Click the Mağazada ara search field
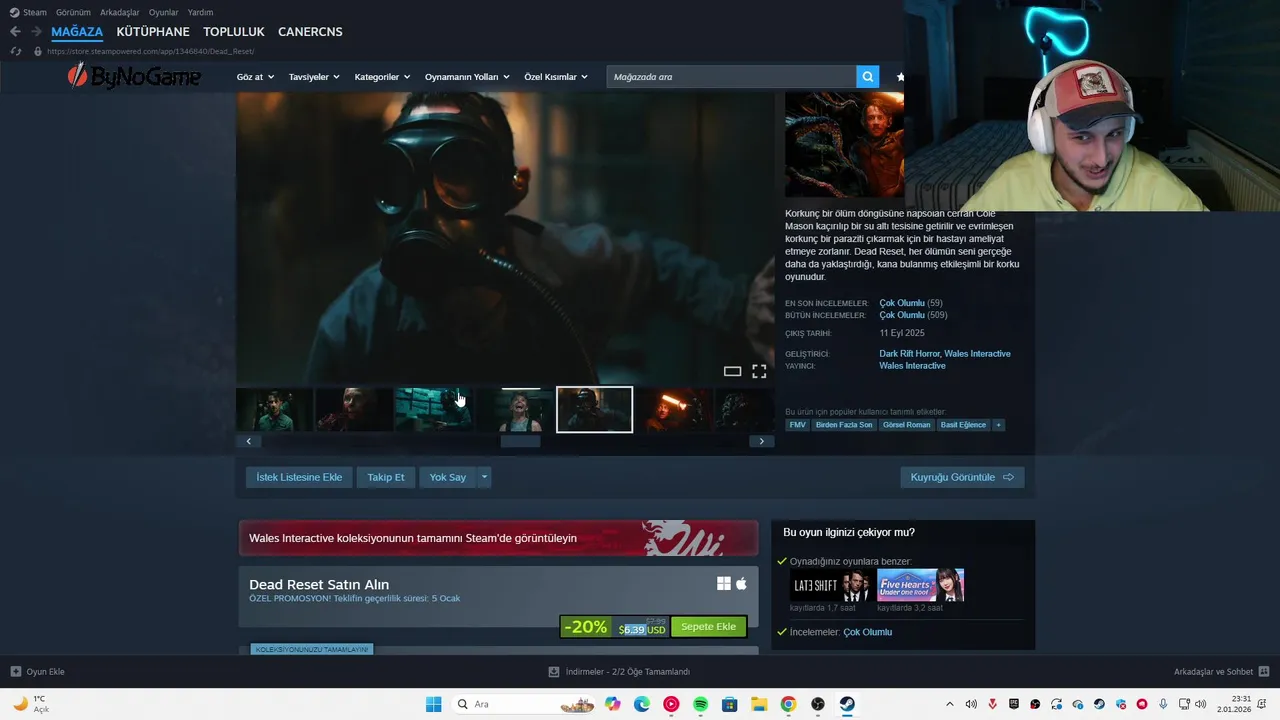 [731, 76]
